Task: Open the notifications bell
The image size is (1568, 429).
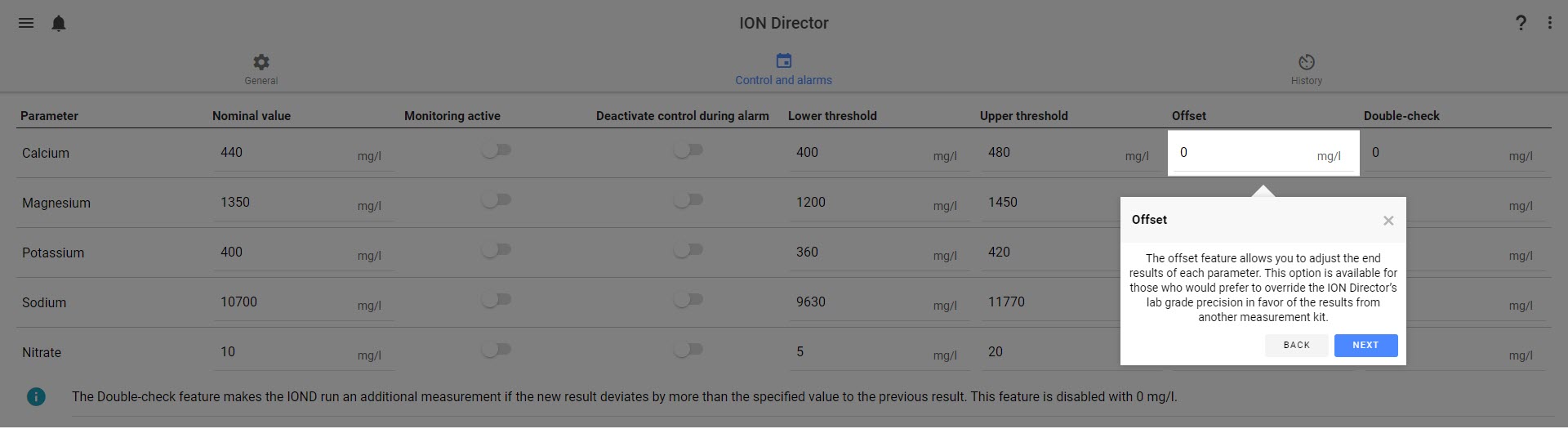Action: point(59,23)
